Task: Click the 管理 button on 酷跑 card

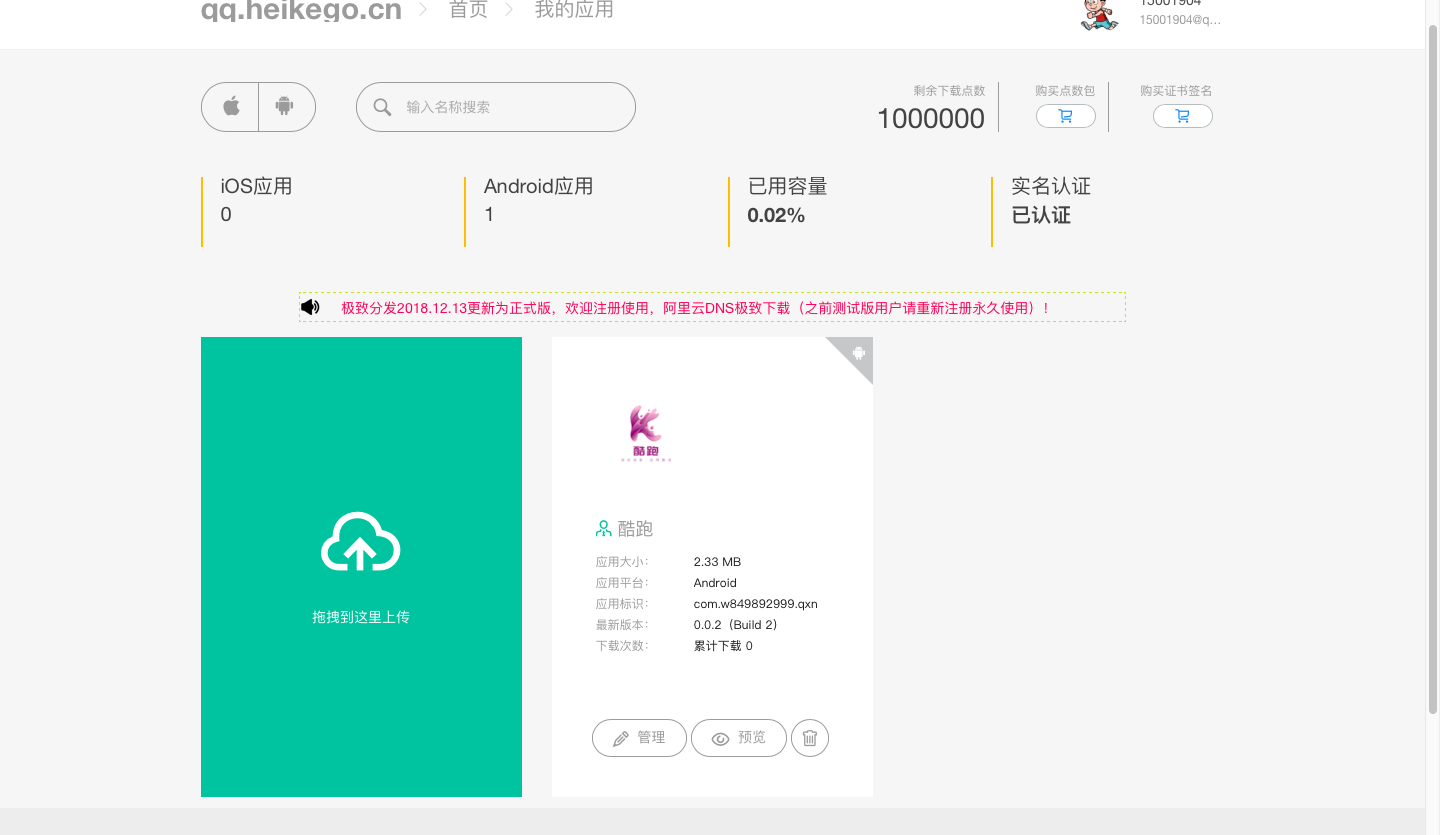Action: click(x=639, y=738)
